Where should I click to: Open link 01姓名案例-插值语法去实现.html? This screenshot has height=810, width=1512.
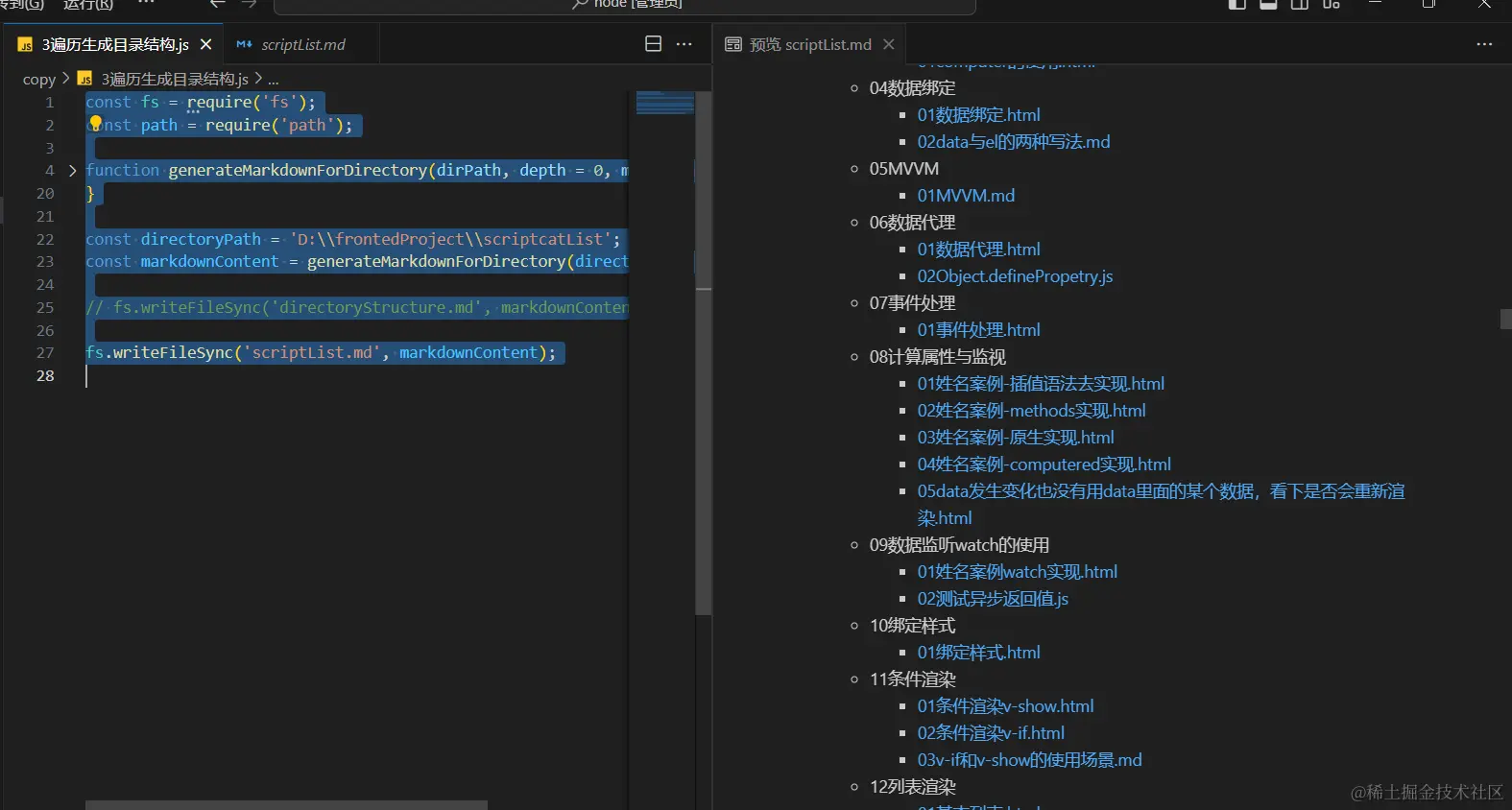pyautogui.click(x=1041, y=384)
